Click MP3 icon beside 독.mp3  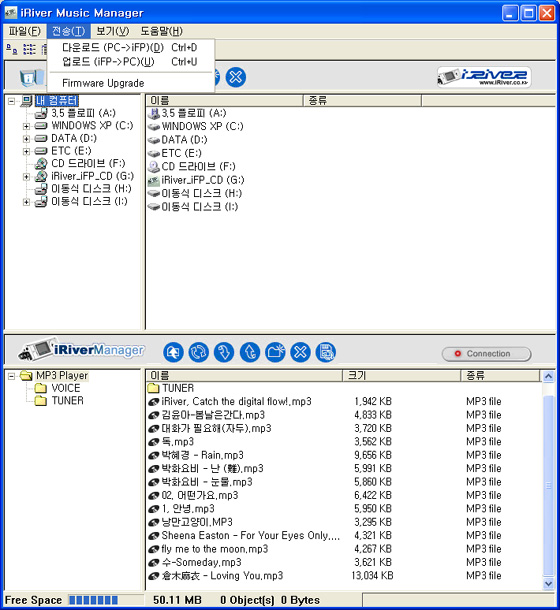(x=154, y=442)
